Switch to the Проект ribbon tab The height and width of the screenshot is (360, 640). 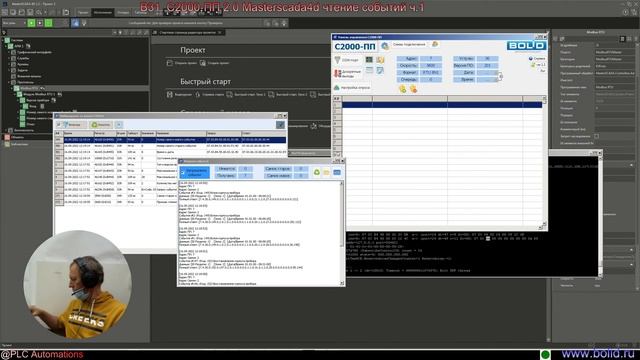tap(83, 13)
